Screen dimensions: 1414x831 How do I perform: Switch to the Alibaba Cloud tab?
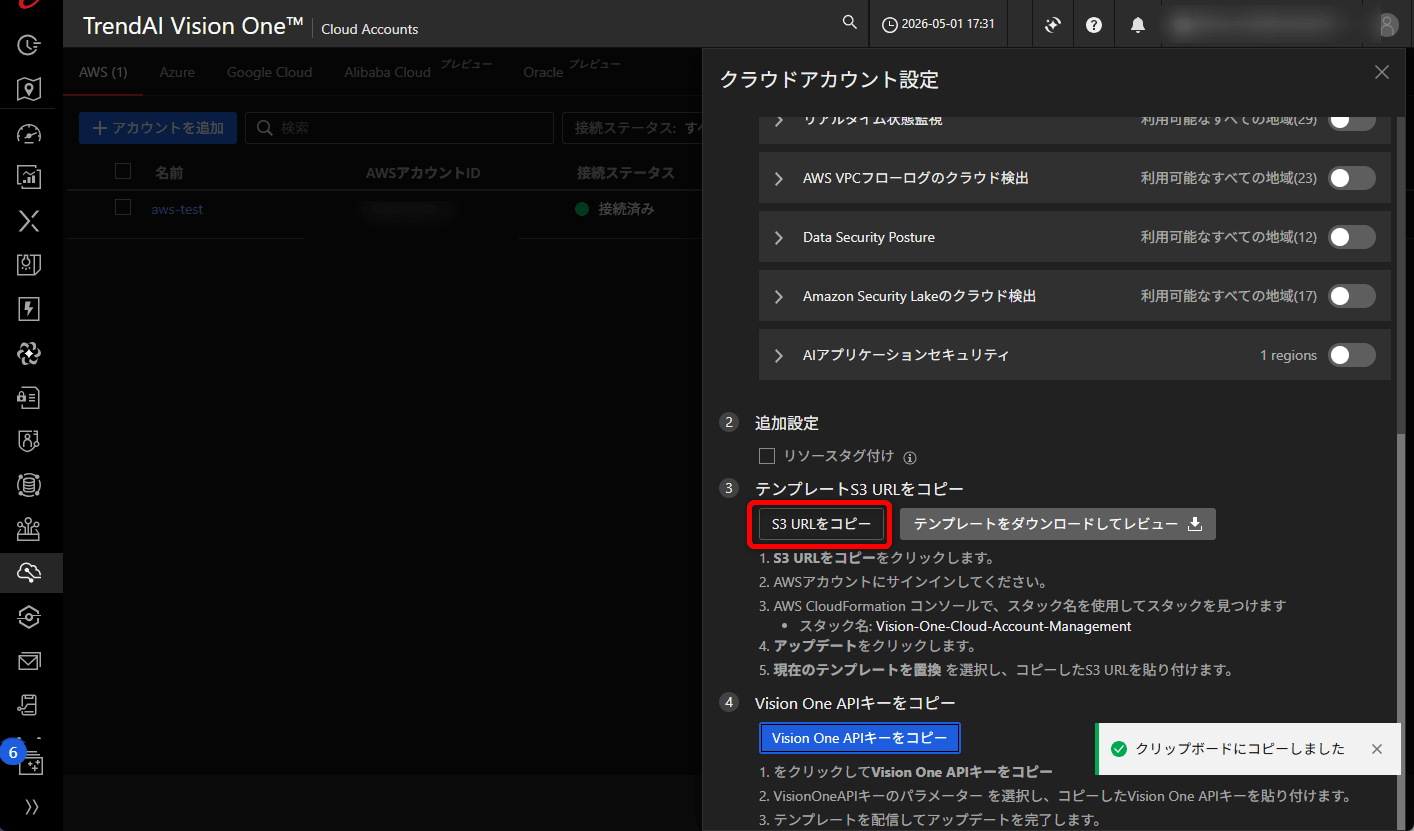coord(387,72)
